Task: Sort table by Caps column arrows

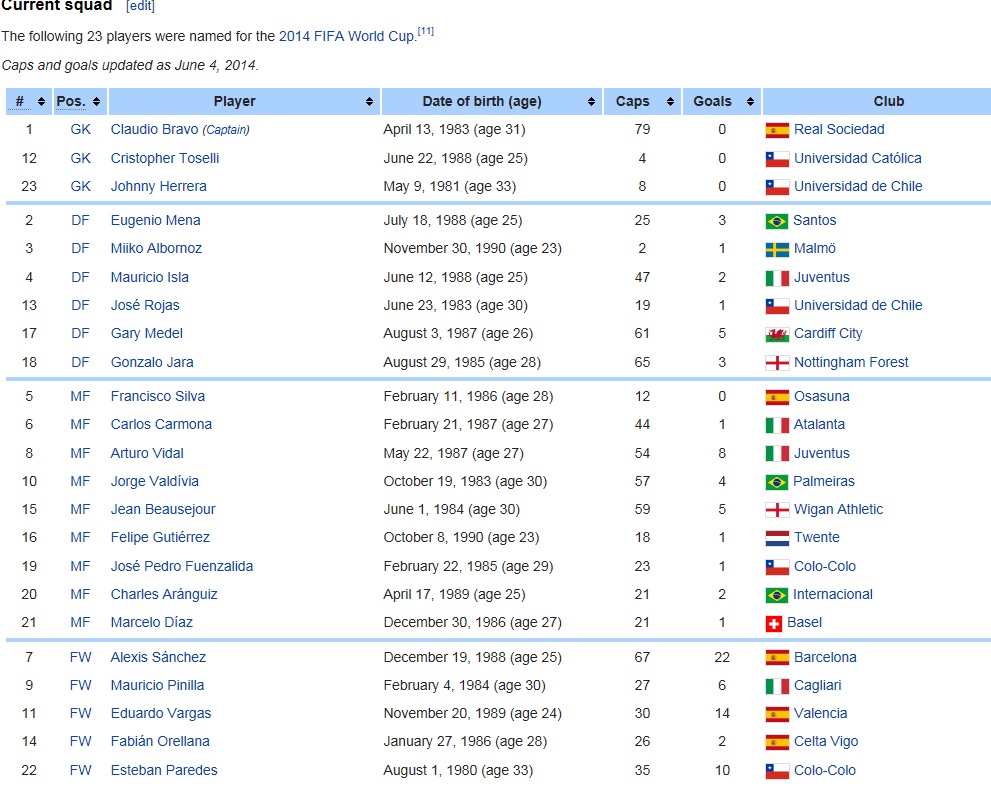Action: pos(670,102)
